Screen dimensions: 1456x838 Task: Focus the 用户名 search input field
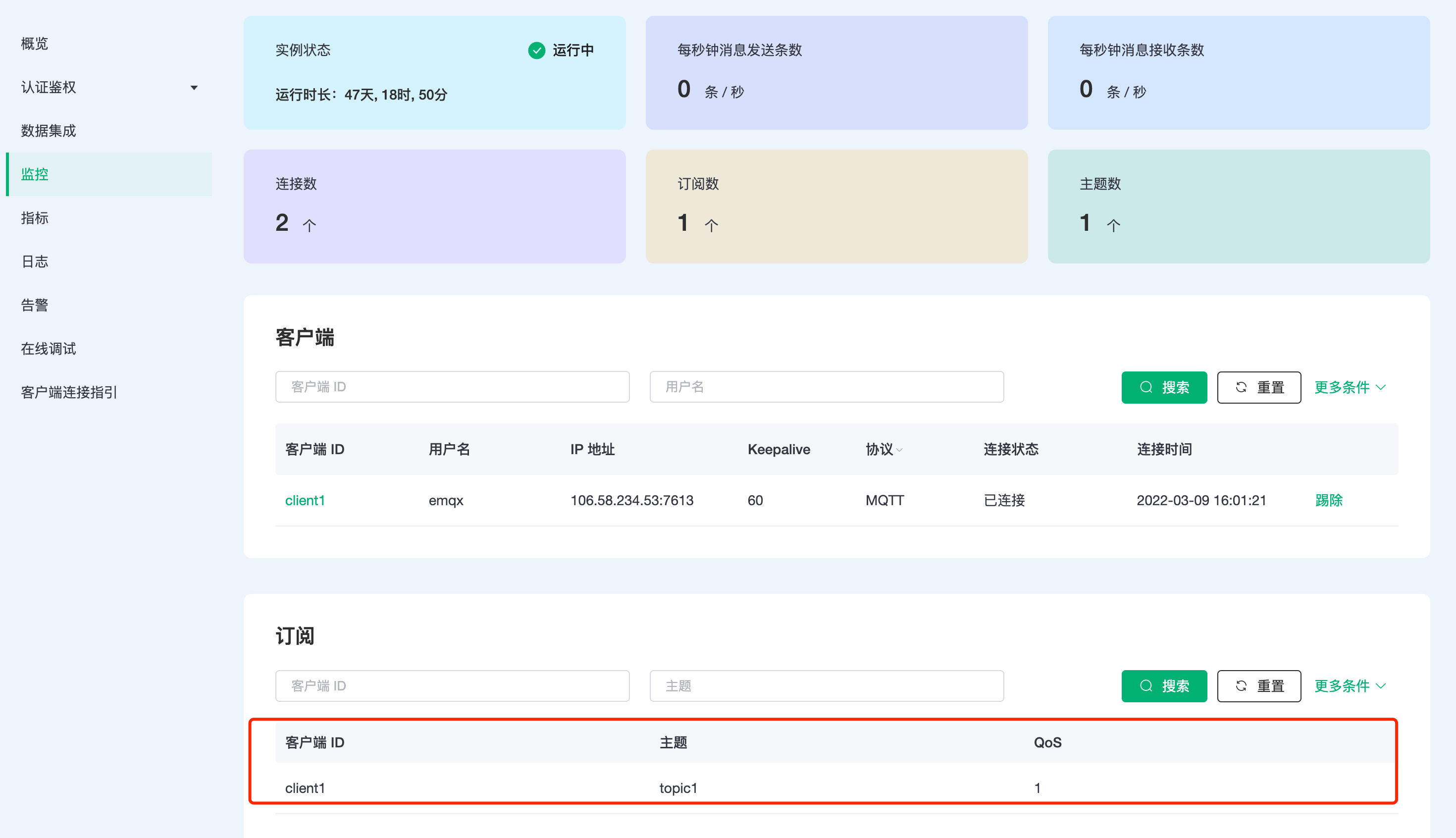point(827,387)
